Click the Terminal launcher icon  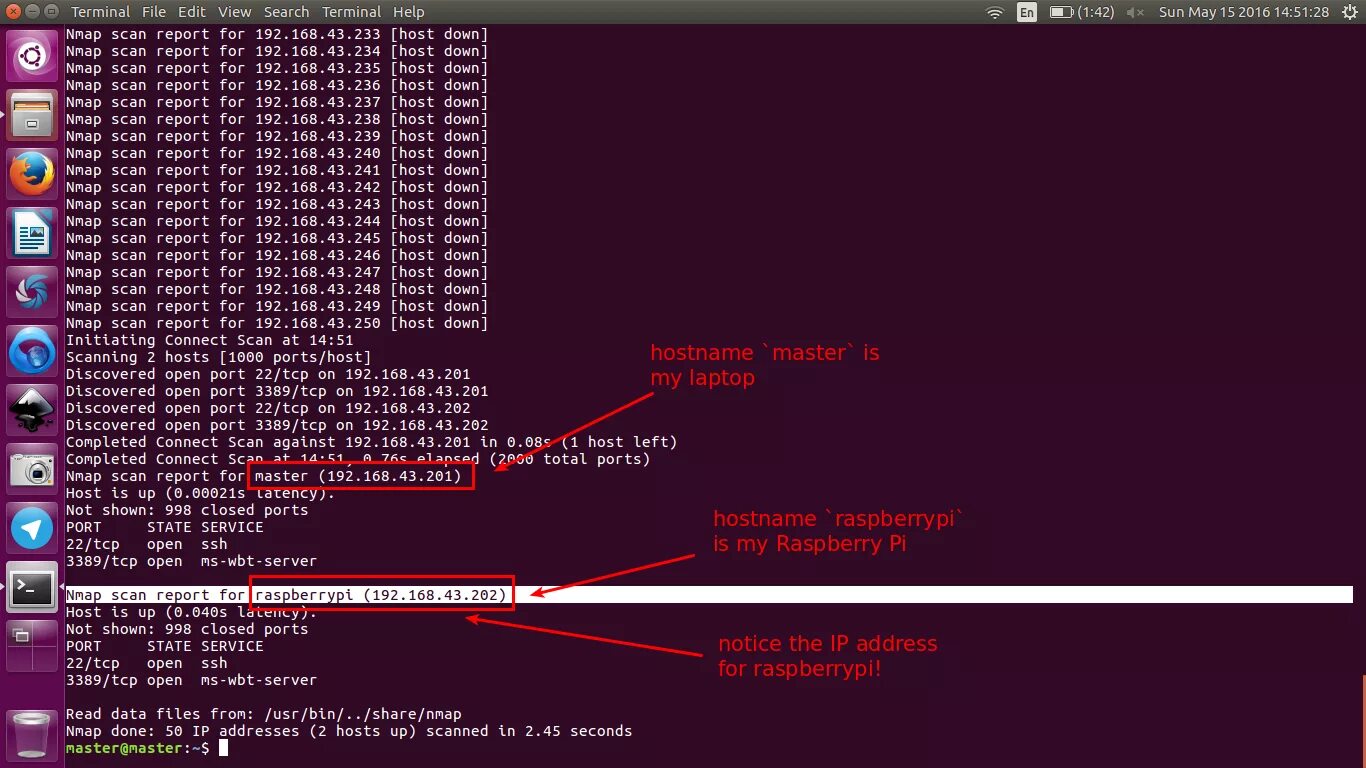pyautogui.click(x=32, y=587)
